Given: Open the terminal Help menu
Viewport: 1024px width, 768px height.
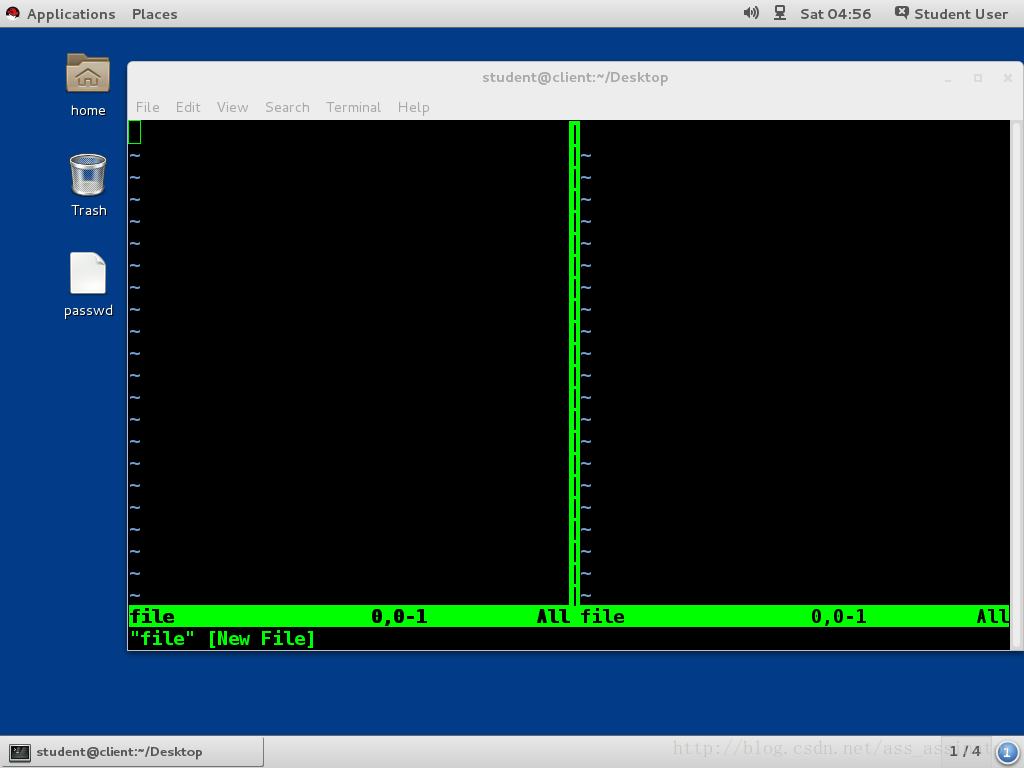Looking at the screenshot, I should [413, 107].
